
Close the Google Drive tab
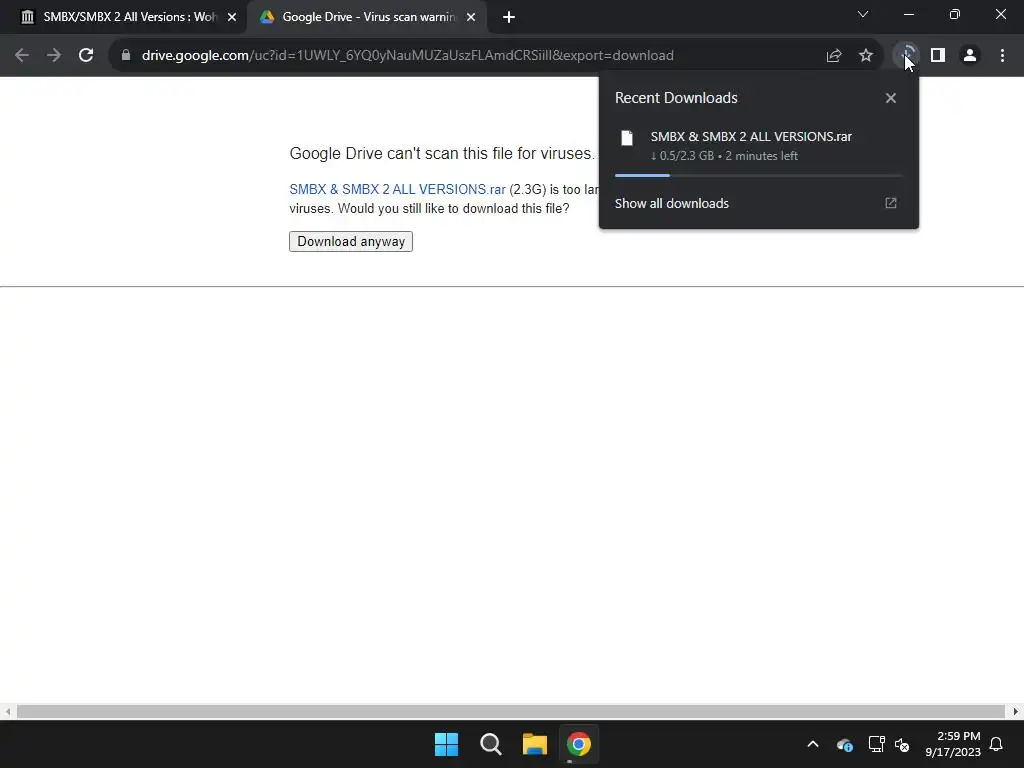(x=471, y=17)
